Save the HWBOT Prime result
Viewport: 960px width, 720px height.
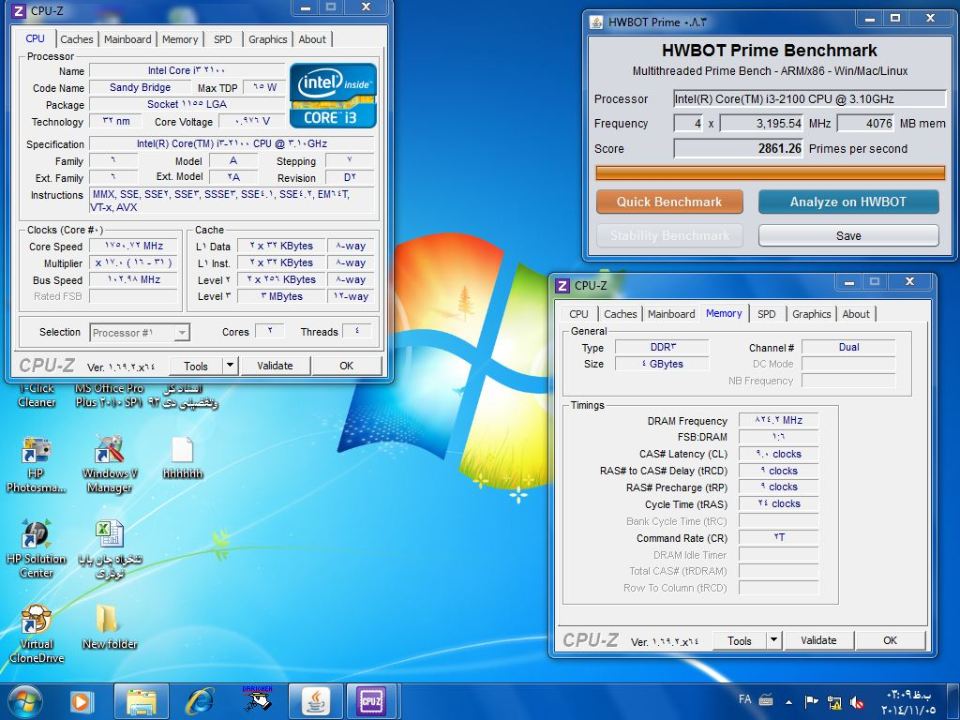[849, 236]
